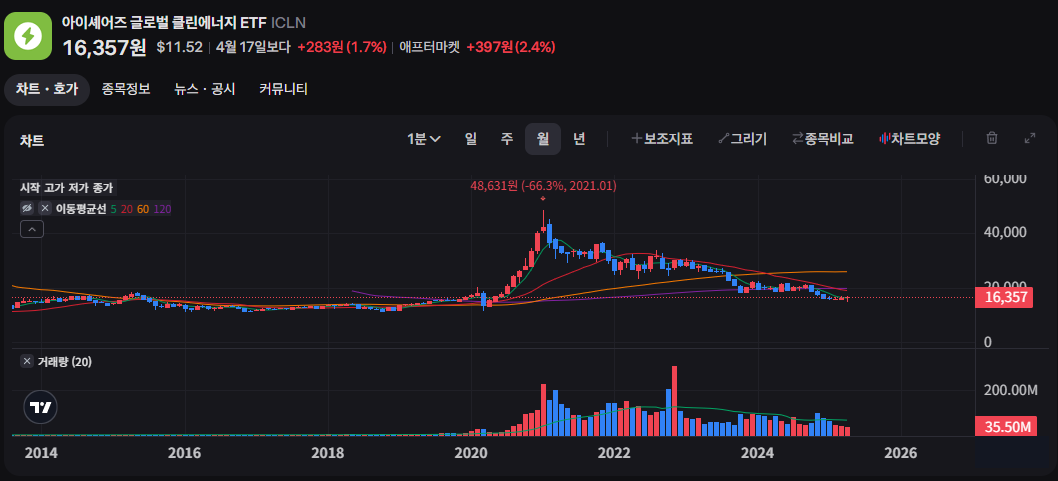Image resolution: width=1058 pixels, height=481 pixels.
Task: Expand the chart to fullscreen
Action: 1030,138
